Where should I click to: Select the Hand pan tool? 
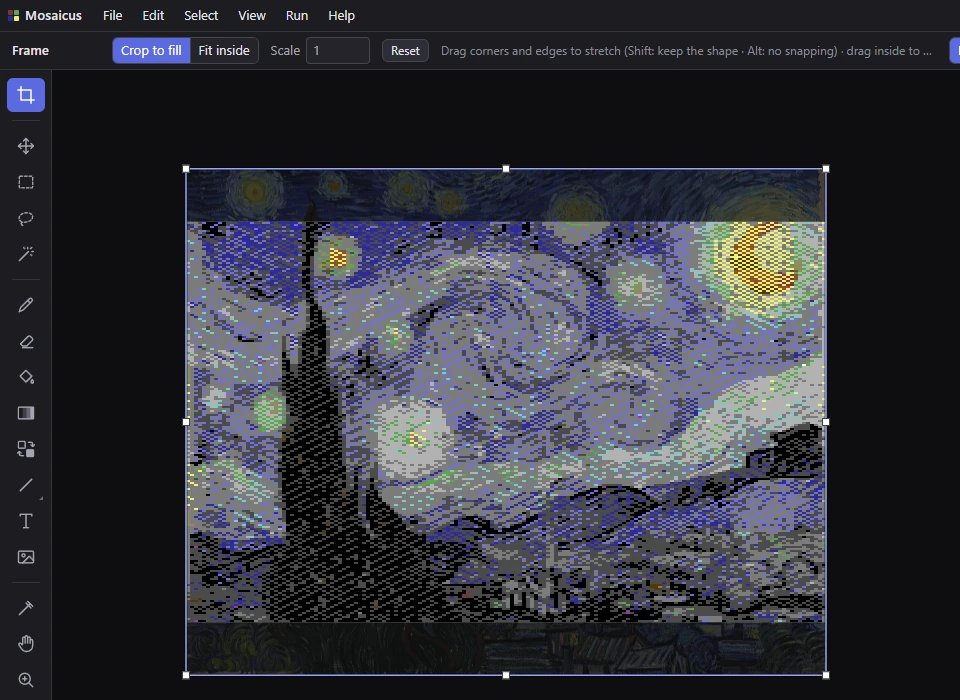point(26,644)
